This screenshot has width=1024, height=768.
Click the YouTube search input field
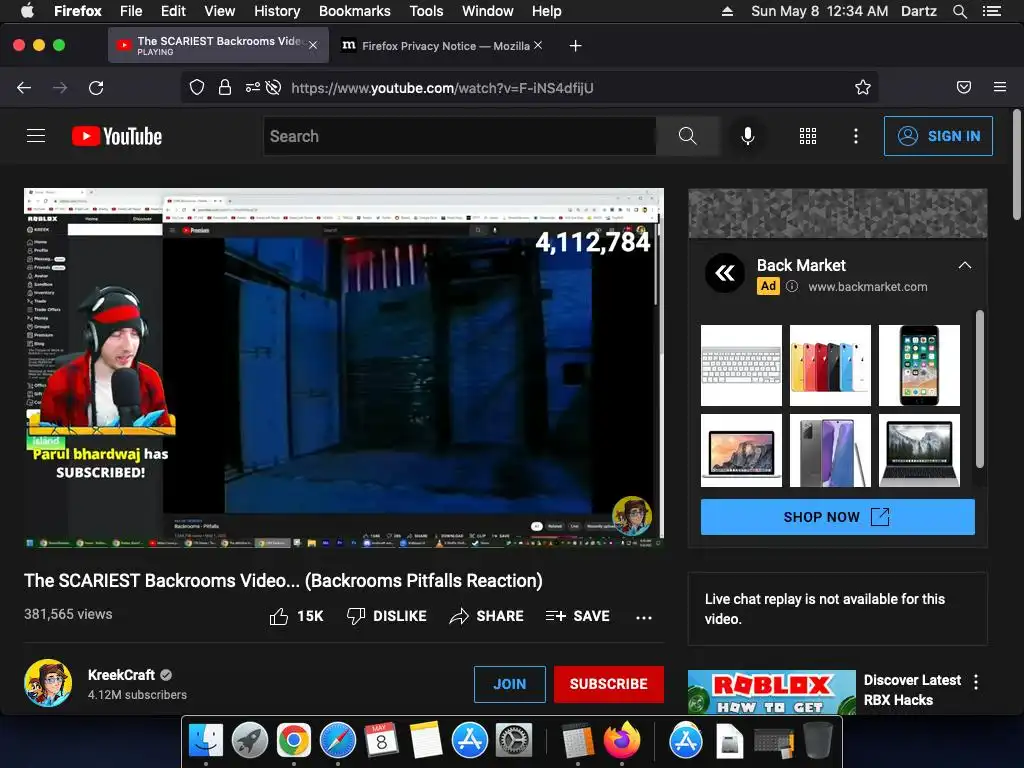tap(460, 136)
